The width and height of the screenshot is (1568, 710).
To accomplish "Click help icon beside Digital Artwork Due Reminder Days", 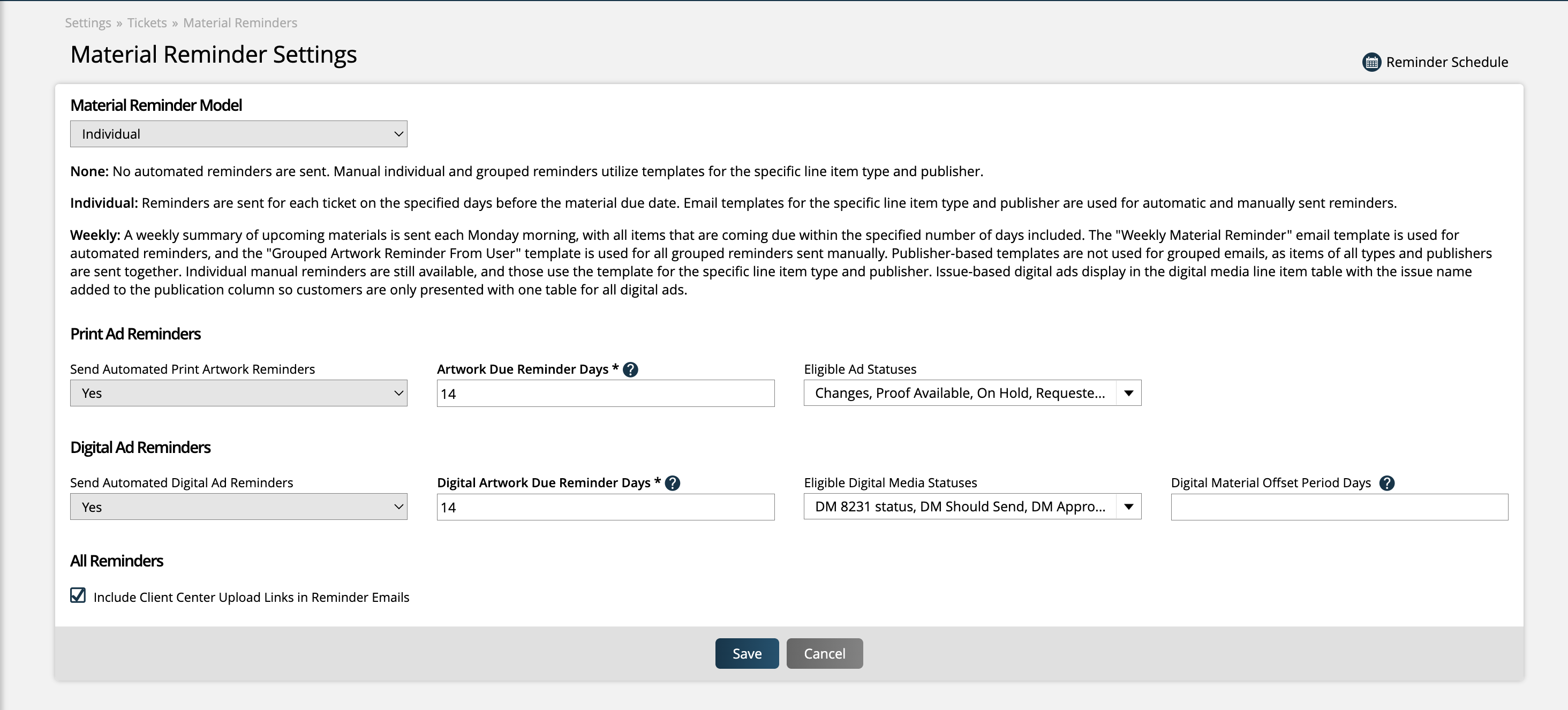I will (673, 483).
